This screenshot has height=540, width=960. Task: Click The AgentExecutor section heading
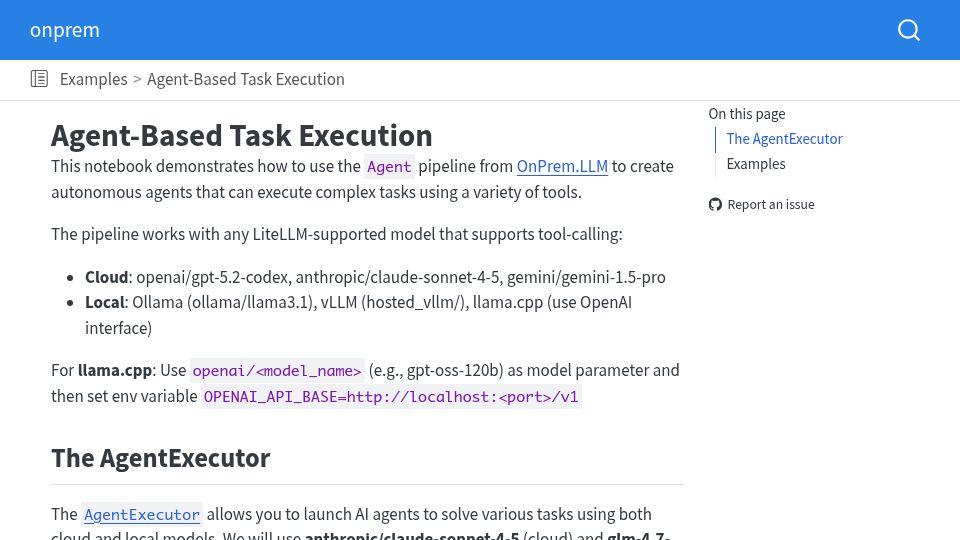click(160, 458)
